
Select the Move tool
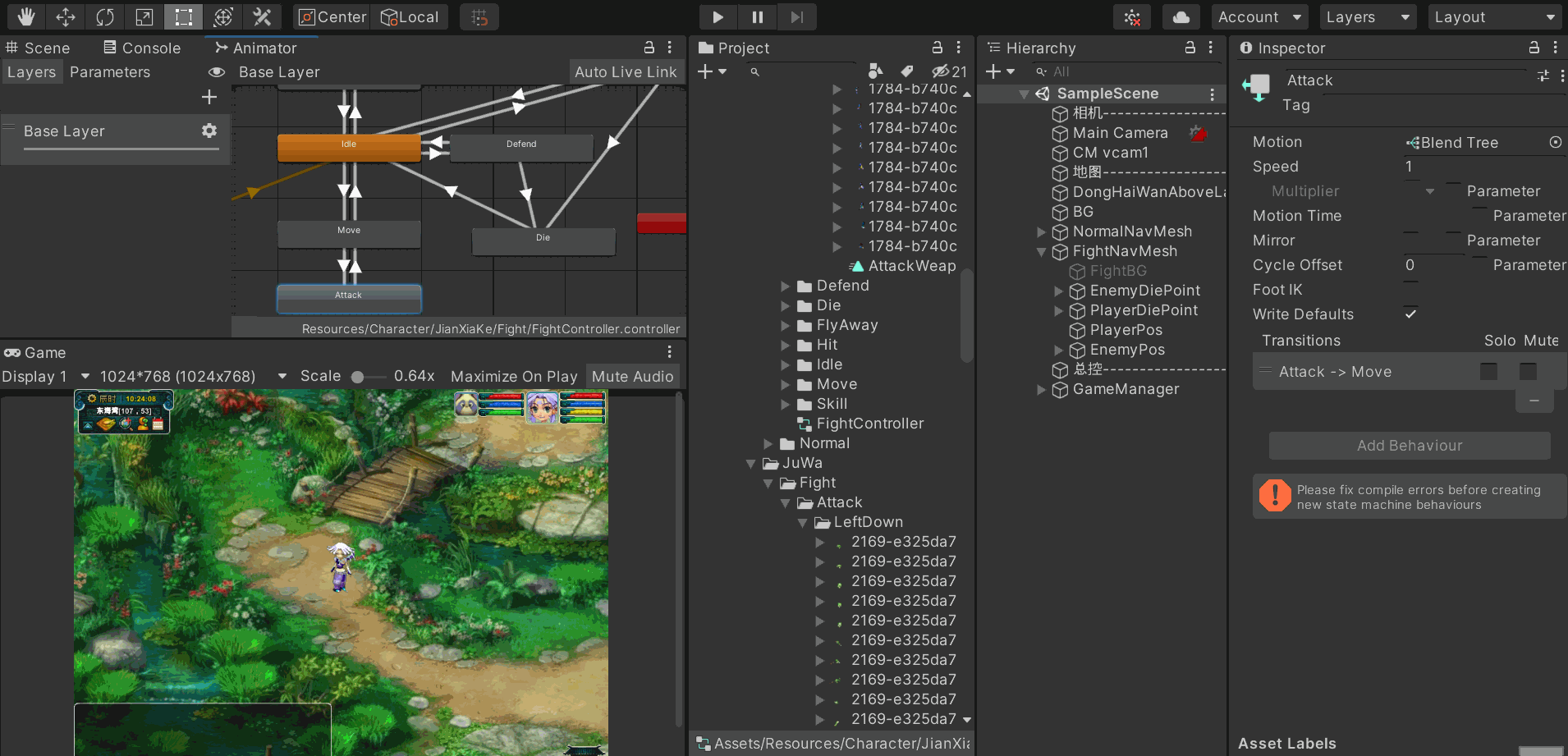click(65, 16)
